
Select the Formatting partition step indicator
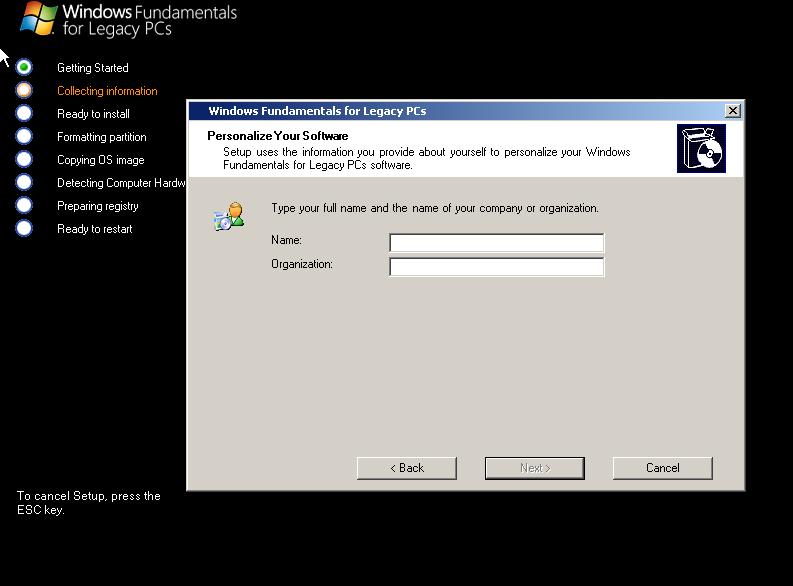pos(24,136)
